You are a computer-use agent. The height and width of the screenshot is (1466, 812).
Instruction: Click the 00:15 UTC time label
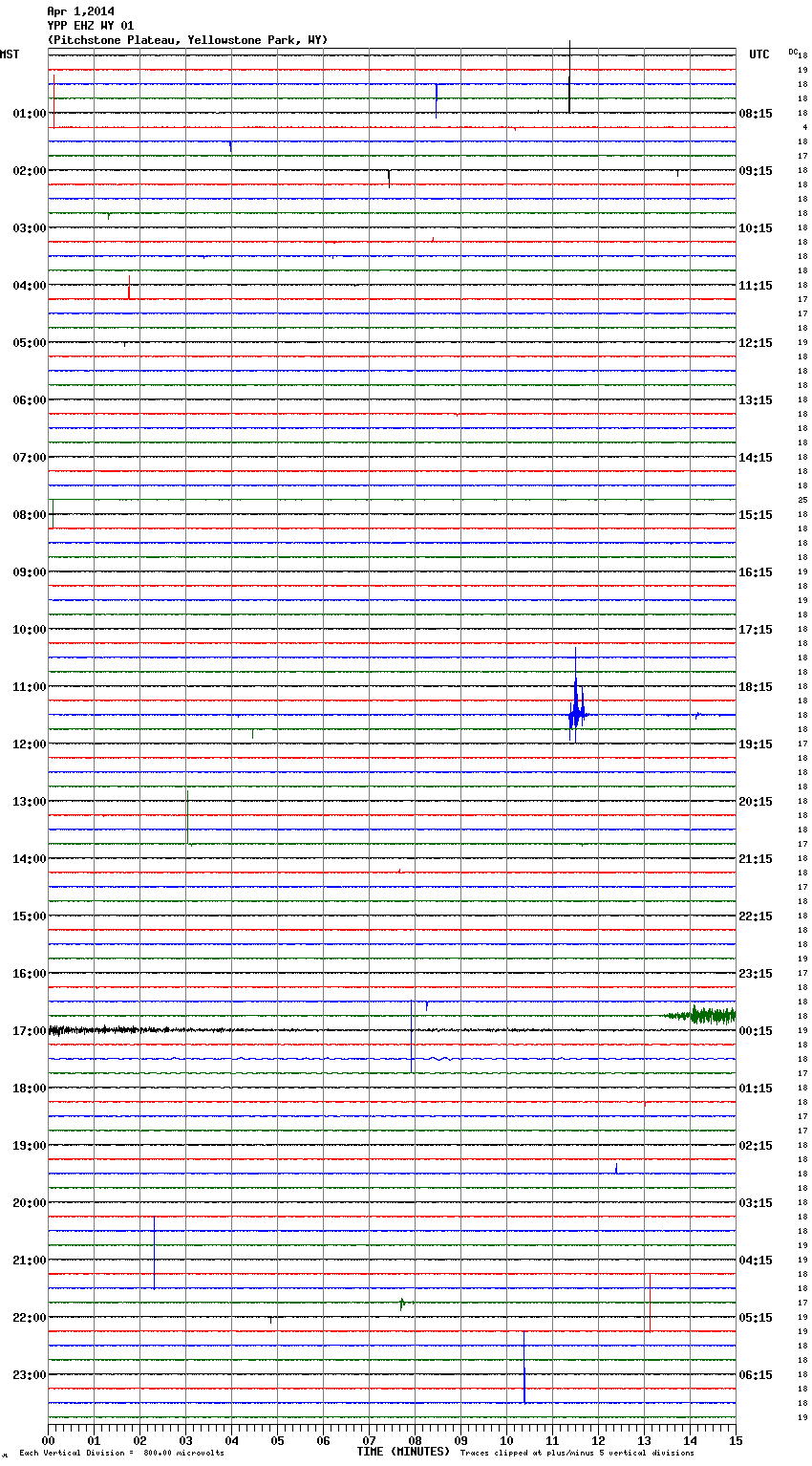pyautogui.click(x=756, y=1030)
